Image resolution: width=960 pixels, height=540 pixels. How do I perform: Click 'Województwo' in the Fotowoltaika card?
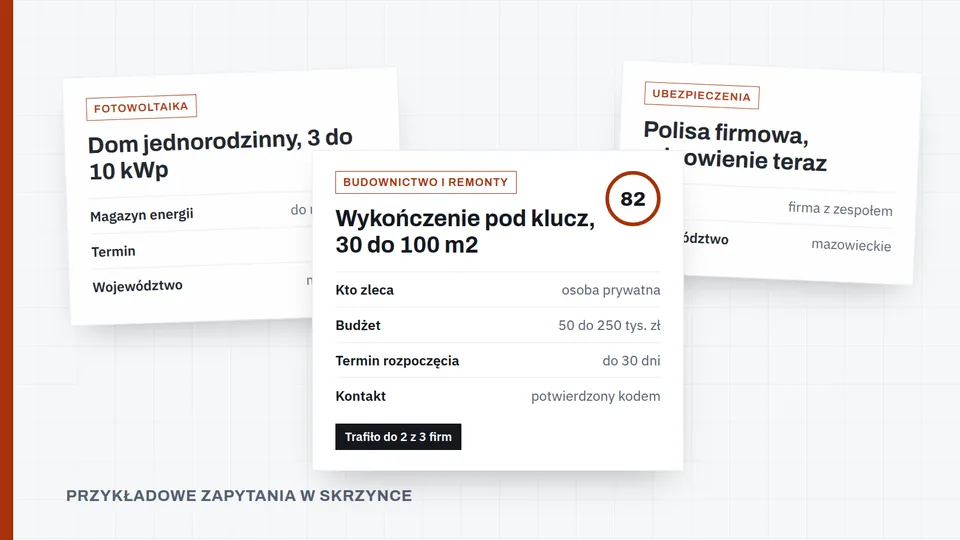coord(138,286)
